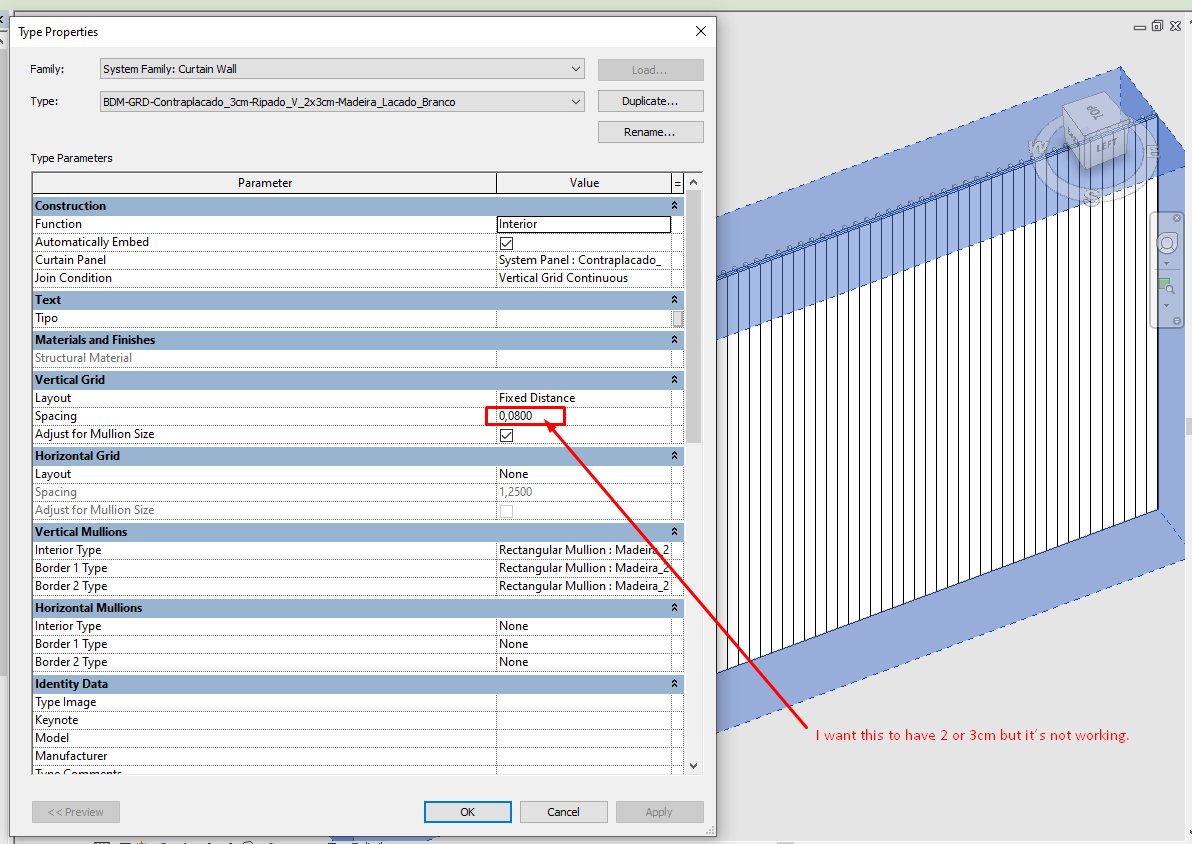Viewport: 1192px width, 844px height.
Task: Close the navigation bar with its X icon
Action: click(1177, 218)
